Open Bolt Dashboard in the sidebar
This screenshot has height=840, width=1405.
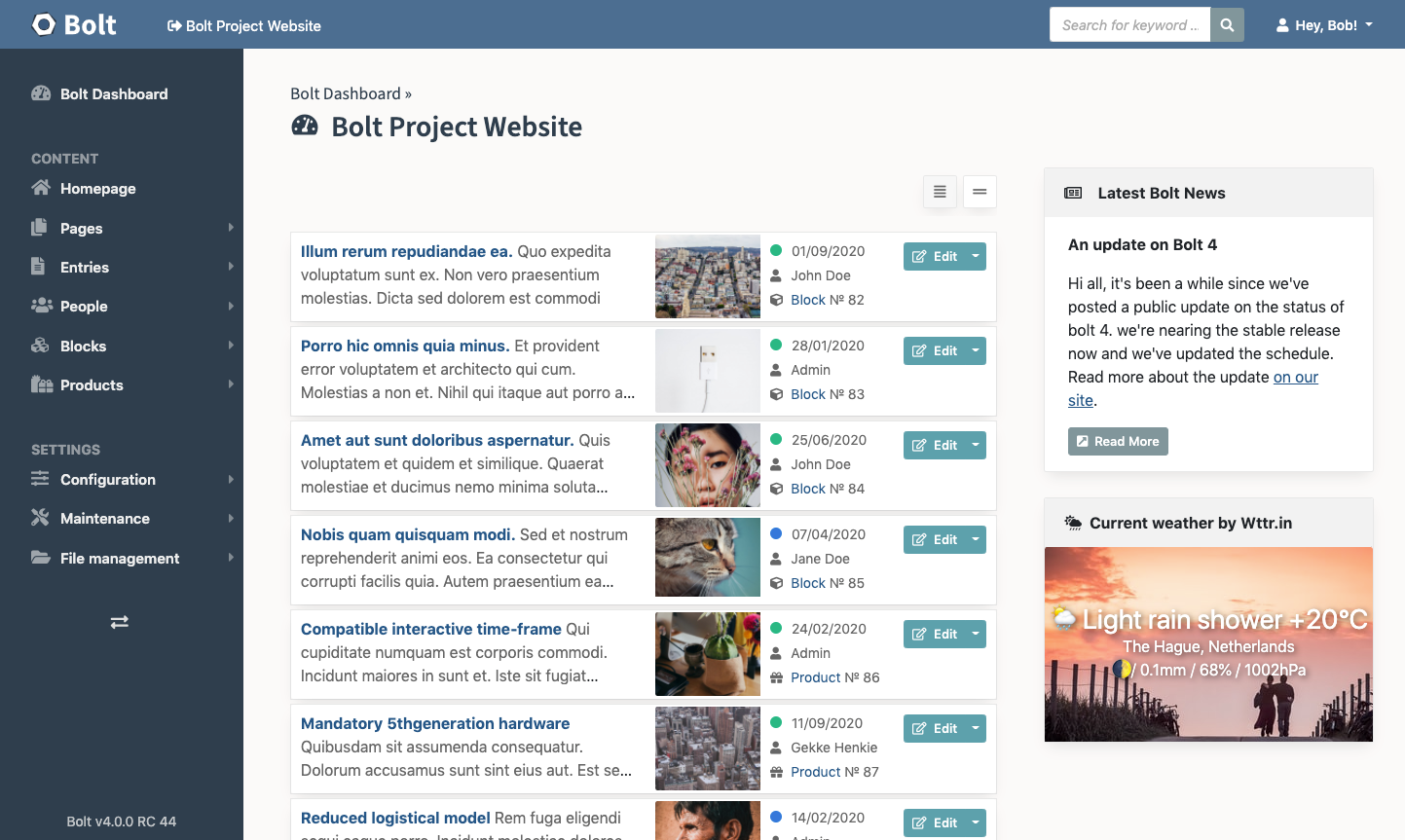click(x=114, y=93)
